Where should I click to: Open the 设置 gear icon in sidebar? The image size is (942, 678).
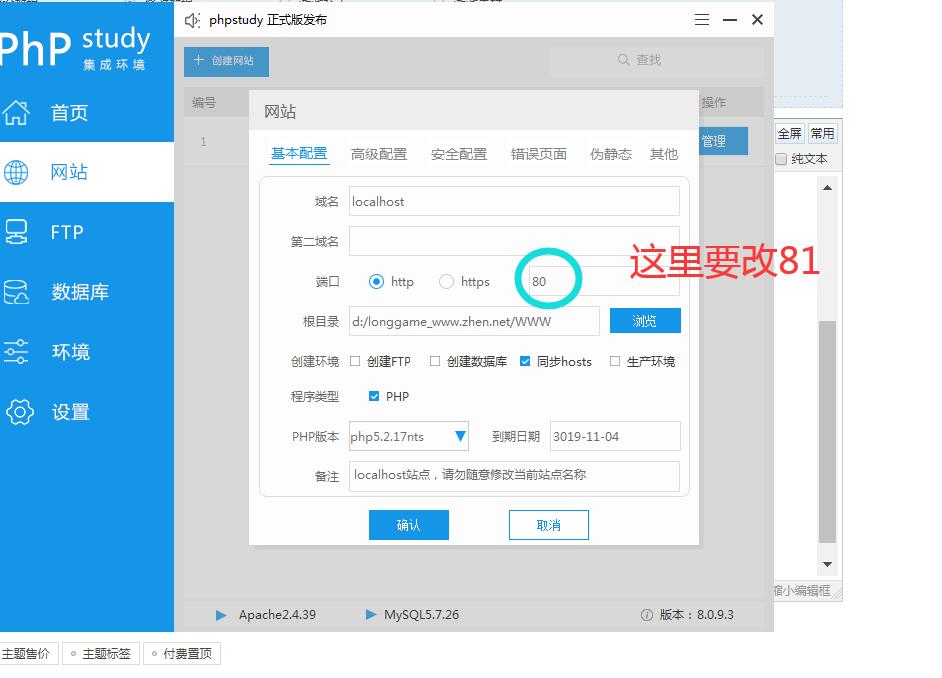click(x=20, y=412)
